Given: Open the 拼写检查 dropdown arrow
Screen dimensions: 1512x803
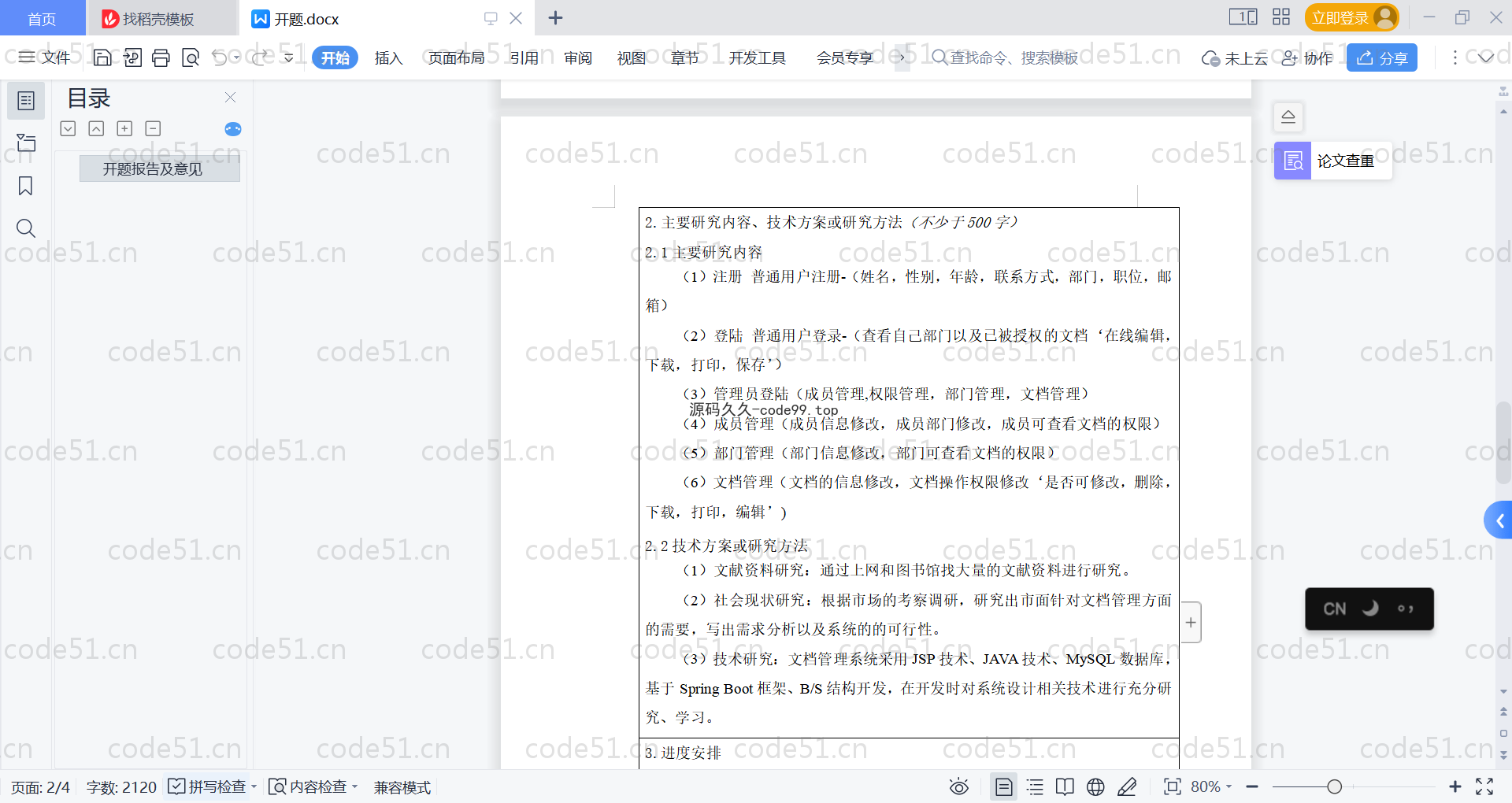Looking at the screenshot, I should click(x=254, y=786).
